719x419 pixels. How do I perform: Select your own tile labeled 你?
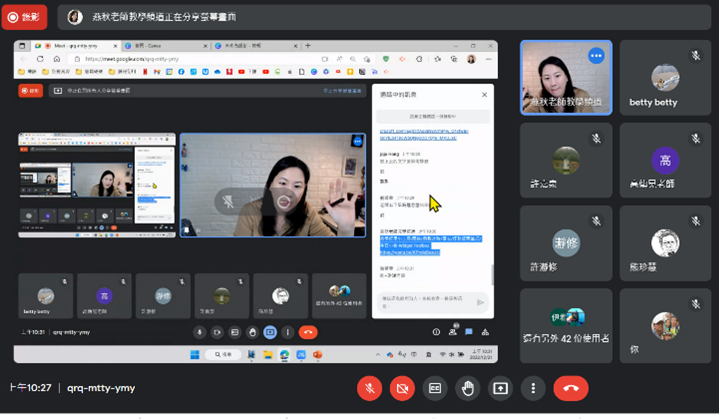click(665, 325)
